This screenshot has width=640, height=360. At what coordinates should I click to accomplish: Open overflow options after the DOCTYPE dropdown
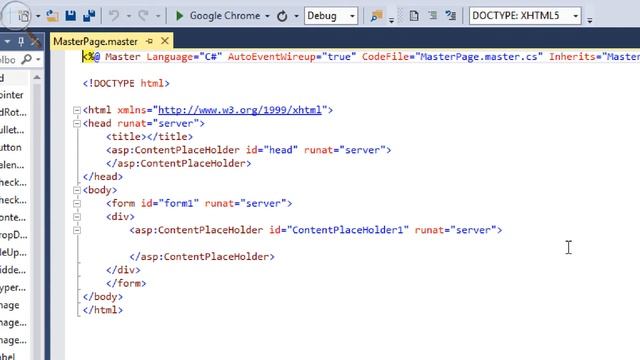[589, 20]
